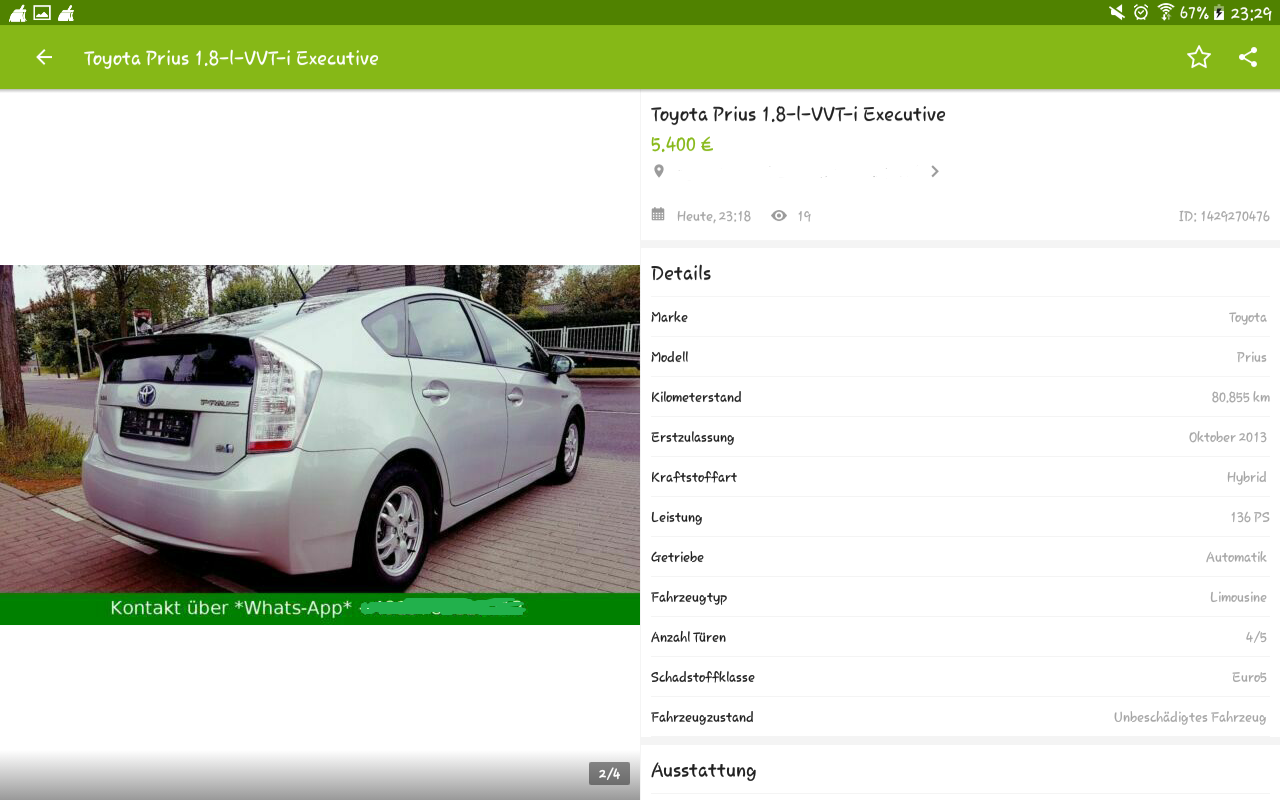The image size is (1280, 800).
Task: Select the Oktober 2013 value
Action: click(x=1228, y=437)
